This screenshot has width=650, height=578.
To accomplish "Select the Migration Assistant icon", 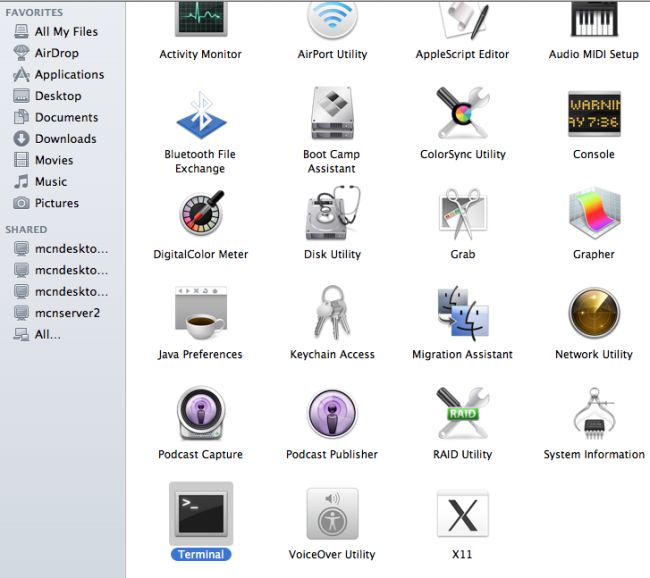I will [463, 312].
